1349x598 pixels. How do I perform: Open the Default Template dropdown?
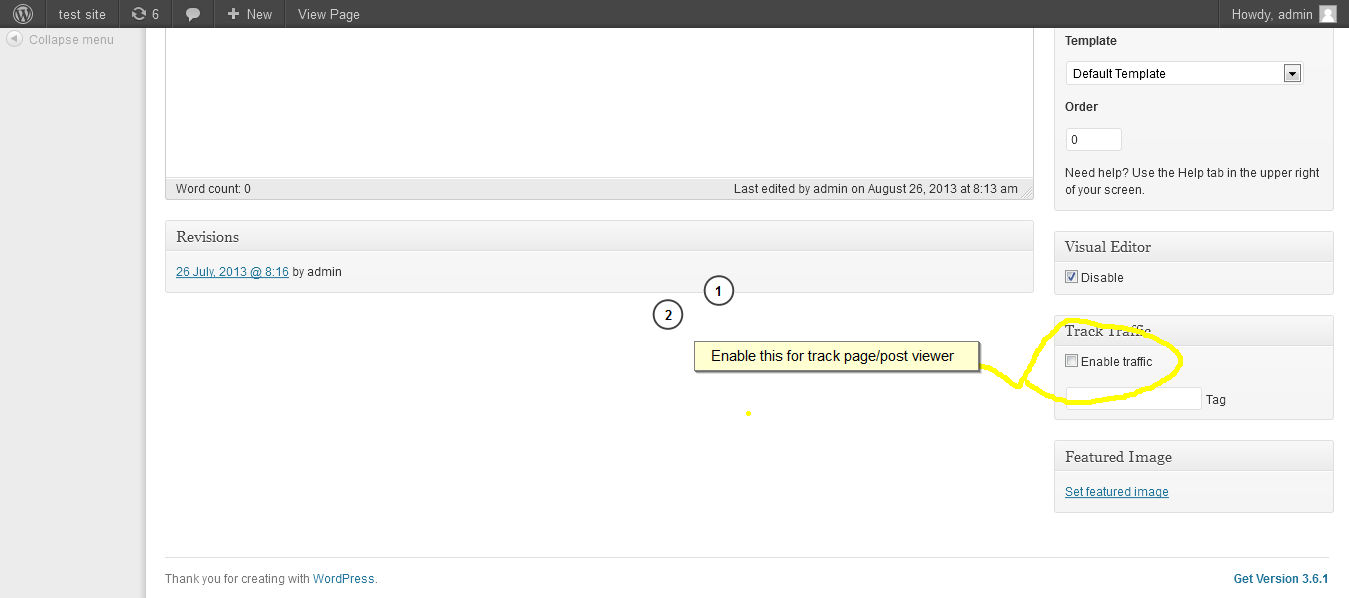click(x=1184, y=73)
